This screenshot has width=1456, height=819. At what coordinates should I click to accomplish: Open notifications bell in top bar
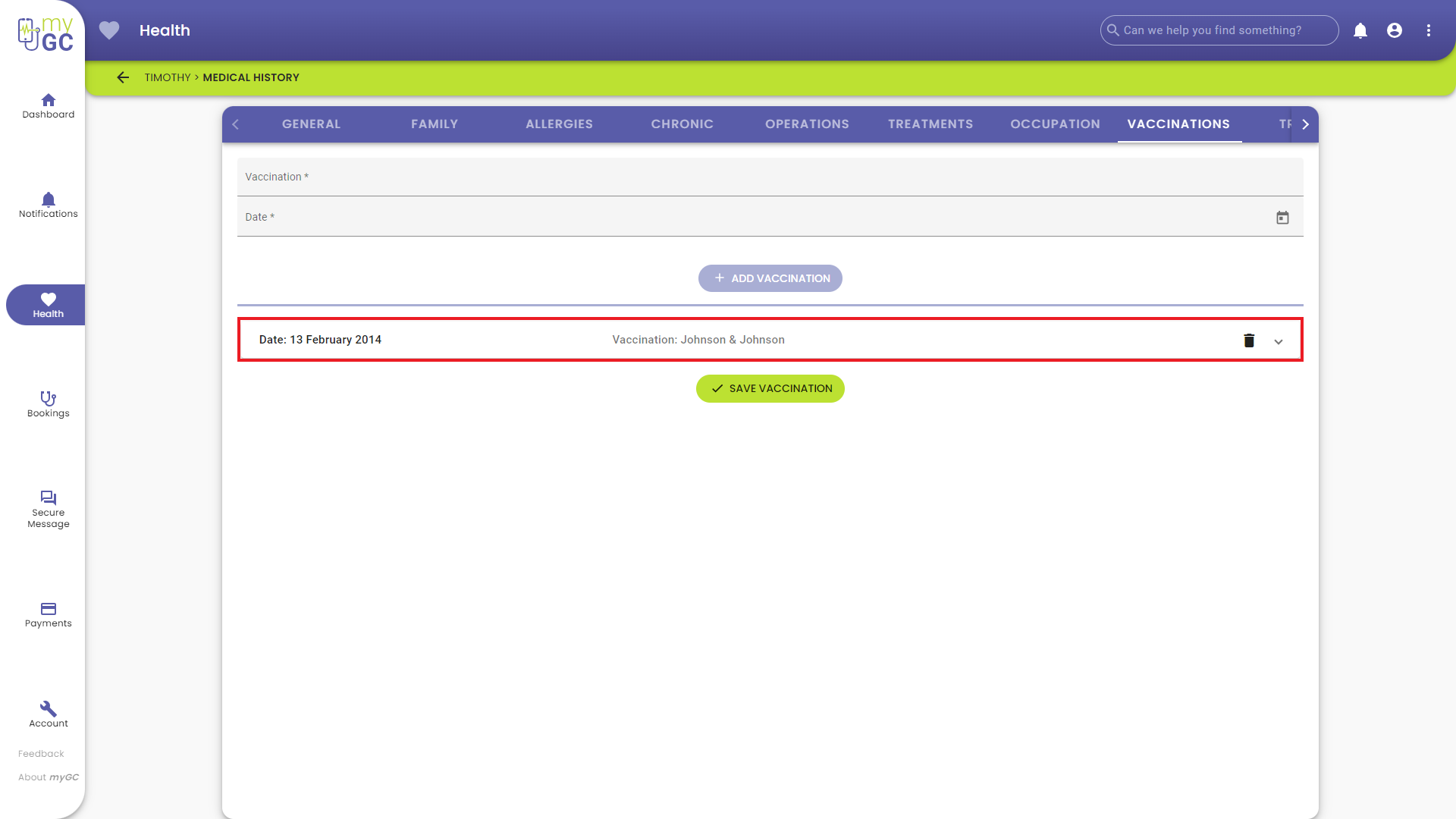tap(1360, 30)
